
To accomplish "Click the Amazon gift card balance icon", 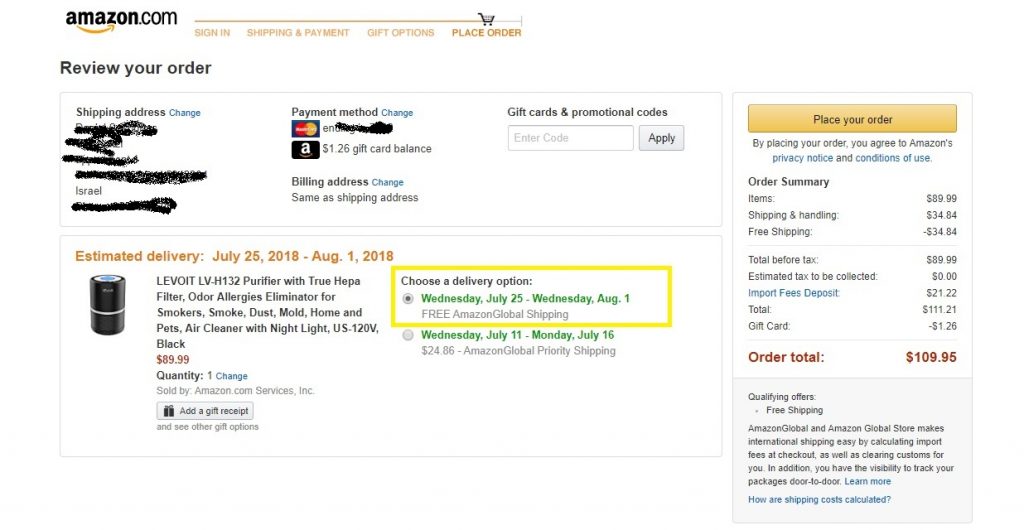I will tap(305, 149).
